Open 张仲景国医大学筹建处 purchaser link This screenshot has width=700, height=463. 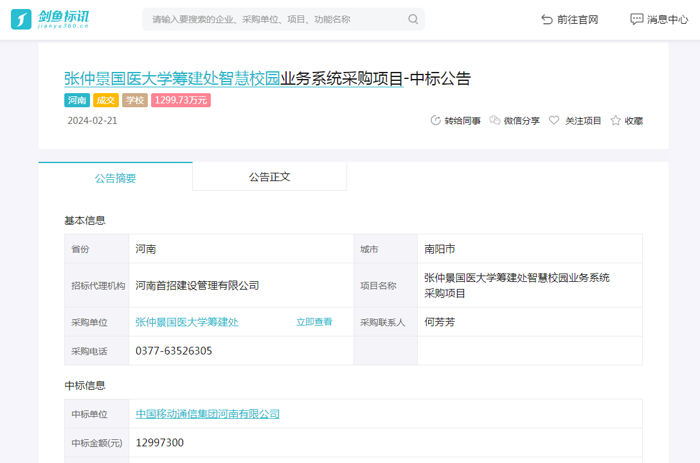(x=187, y=322)
